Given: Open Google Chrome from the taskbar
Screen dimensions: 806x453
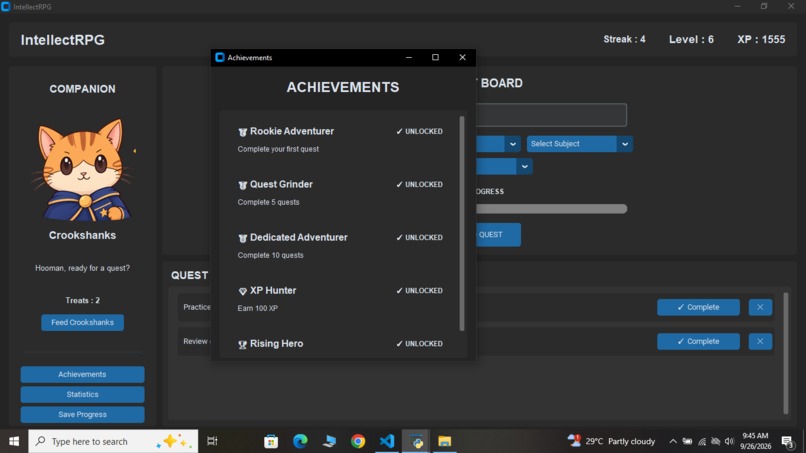Looking at the screenshot, I should click(x=358, y=441).
